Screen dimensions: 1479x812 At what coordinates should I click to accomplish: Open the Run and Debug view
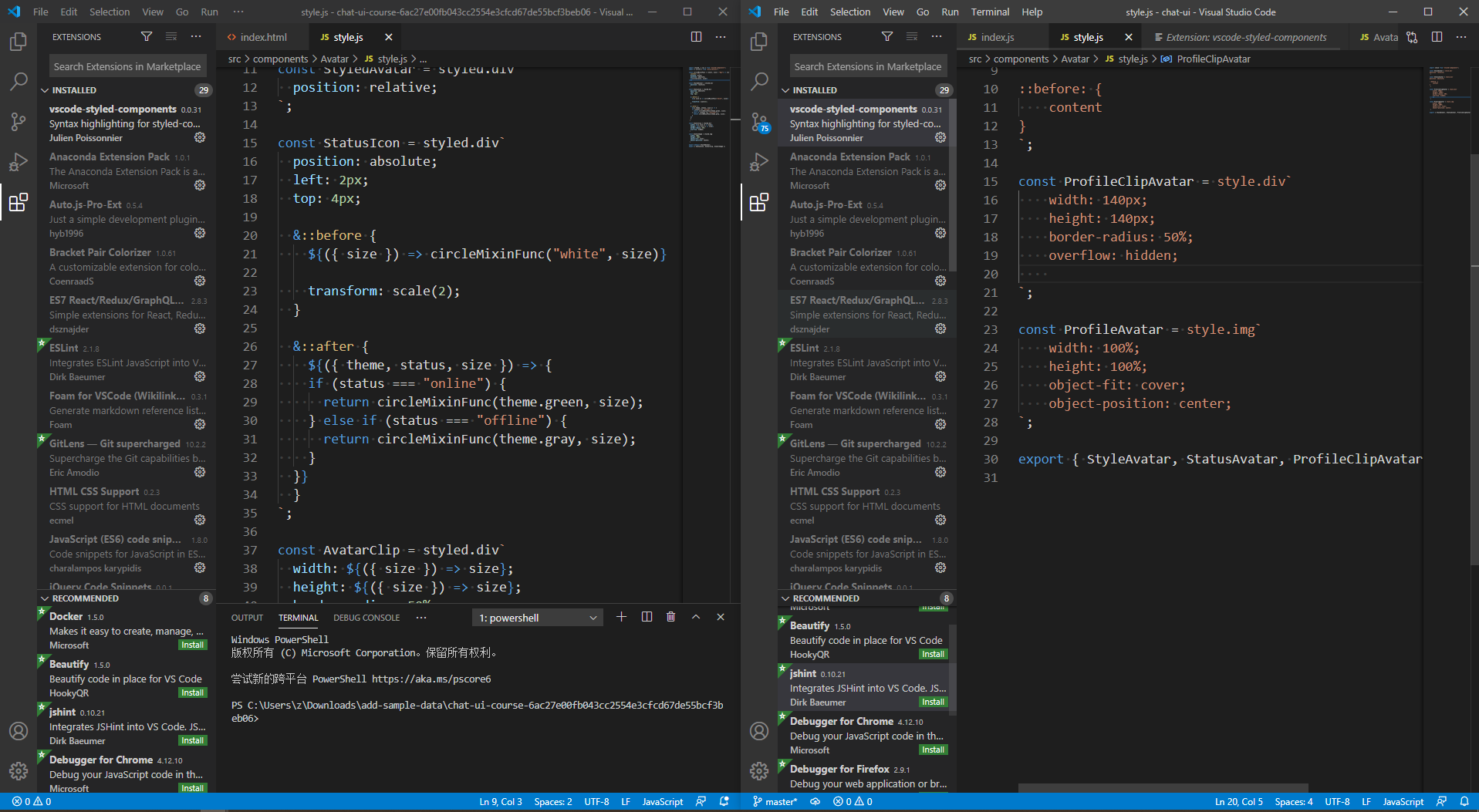19,162
